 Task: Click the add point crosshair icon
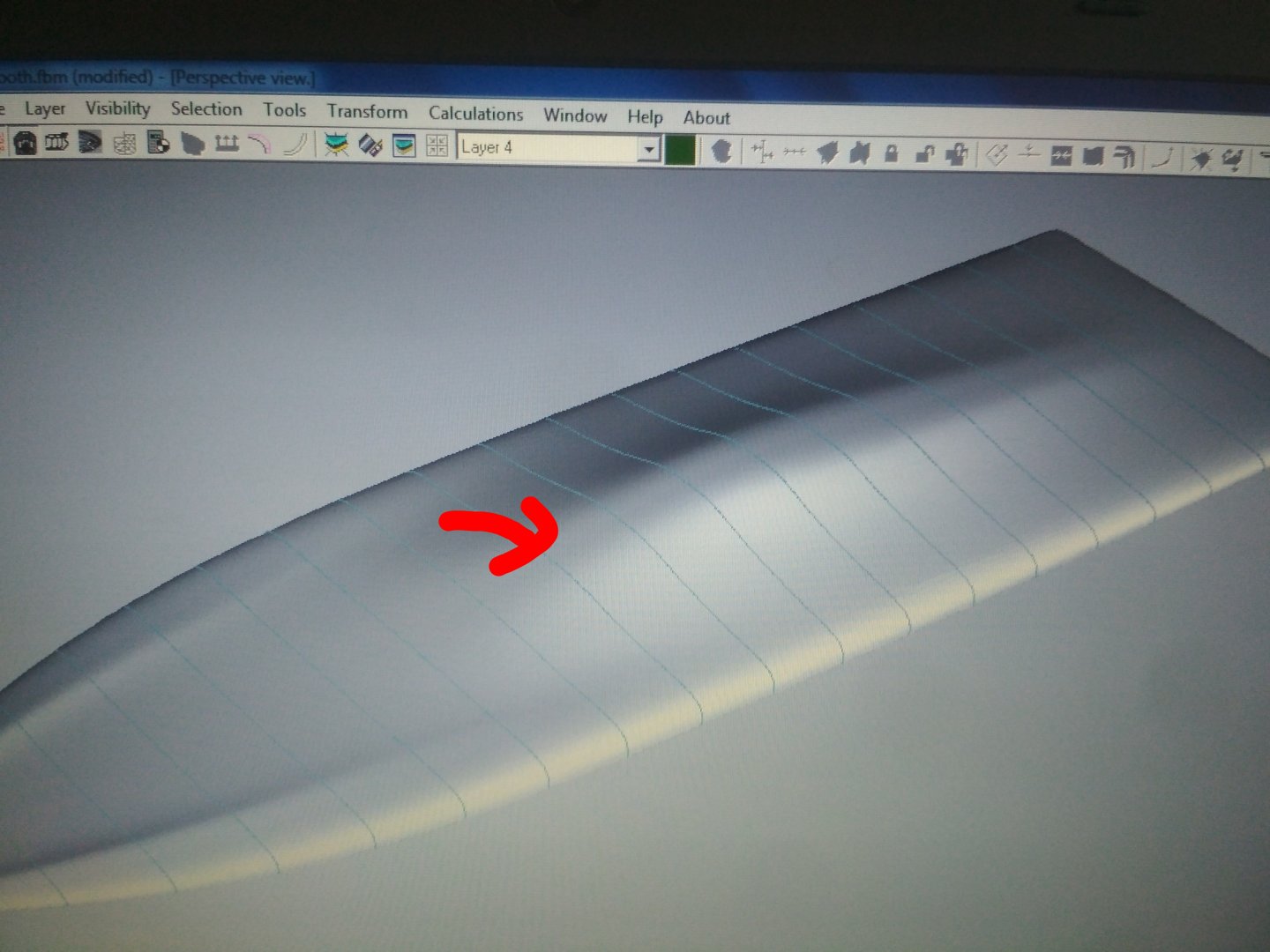tap(761, 152)
